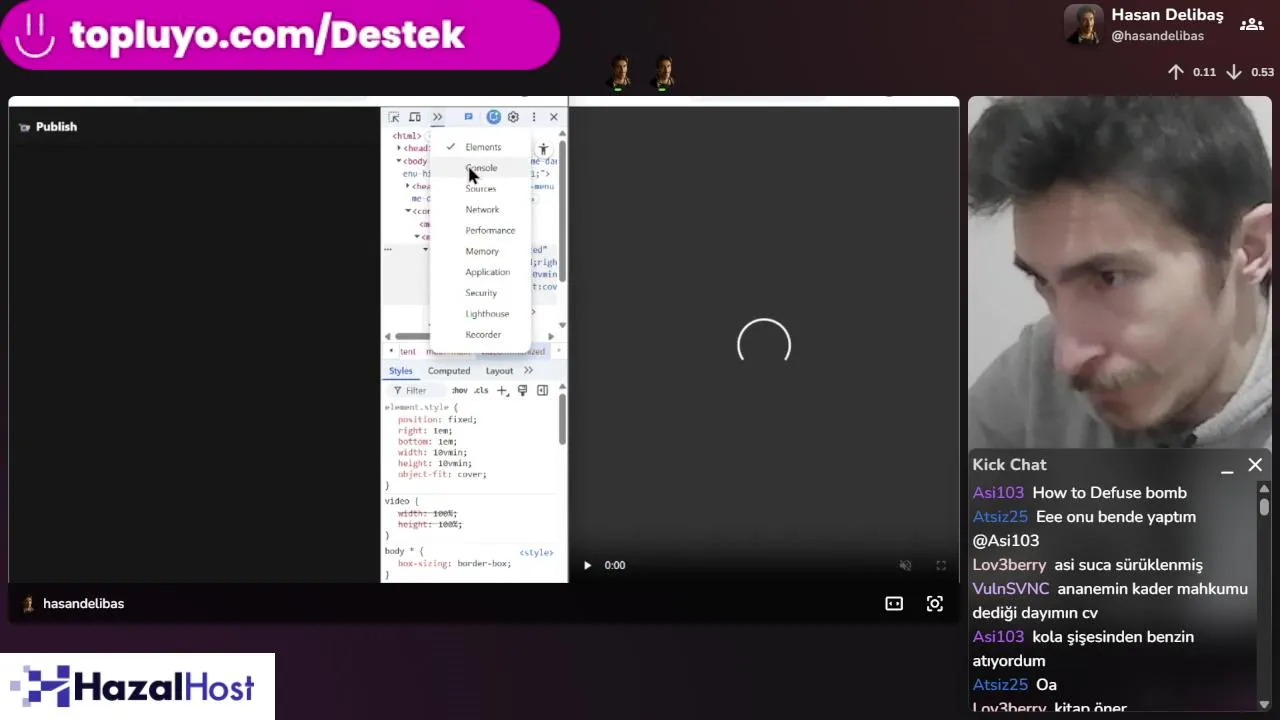Click the width: 10vmin style declaration

(x=433, y=453)
